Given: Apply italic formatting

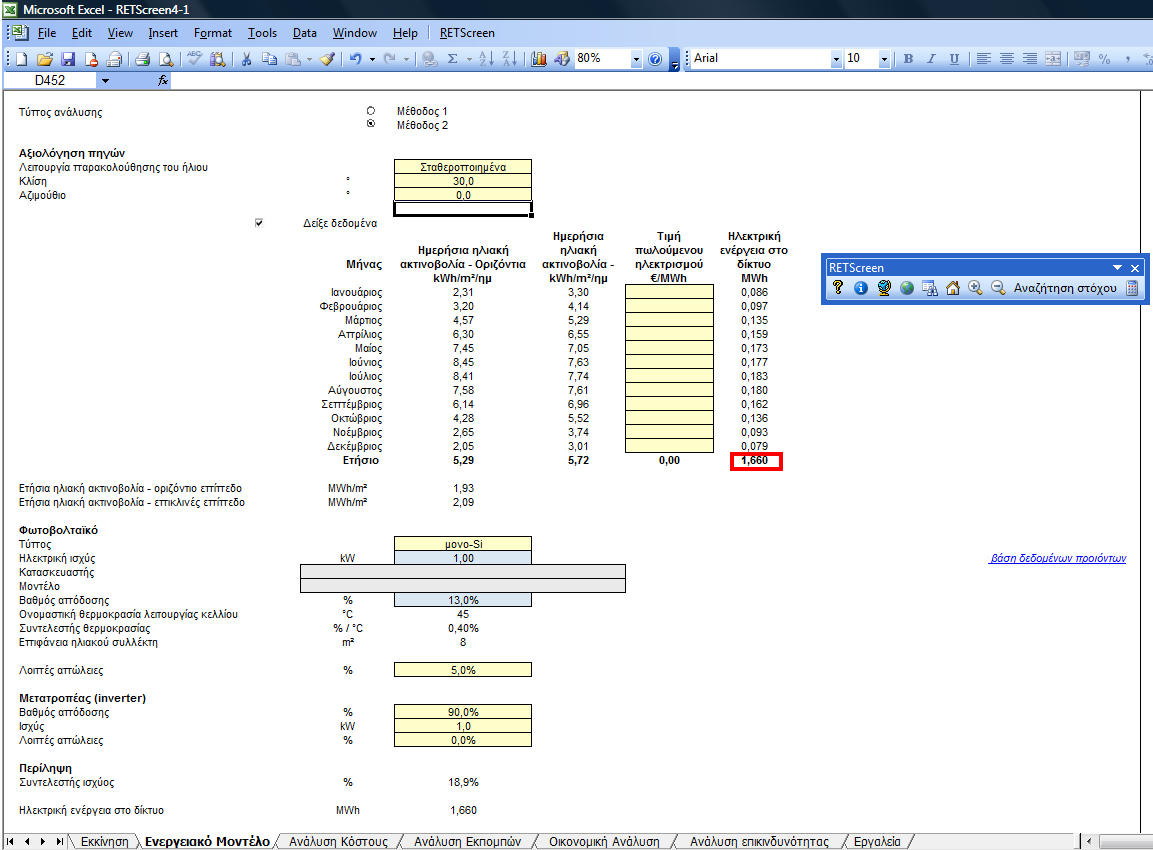Looking at the screenshot, I should click(x=931, y=59).
